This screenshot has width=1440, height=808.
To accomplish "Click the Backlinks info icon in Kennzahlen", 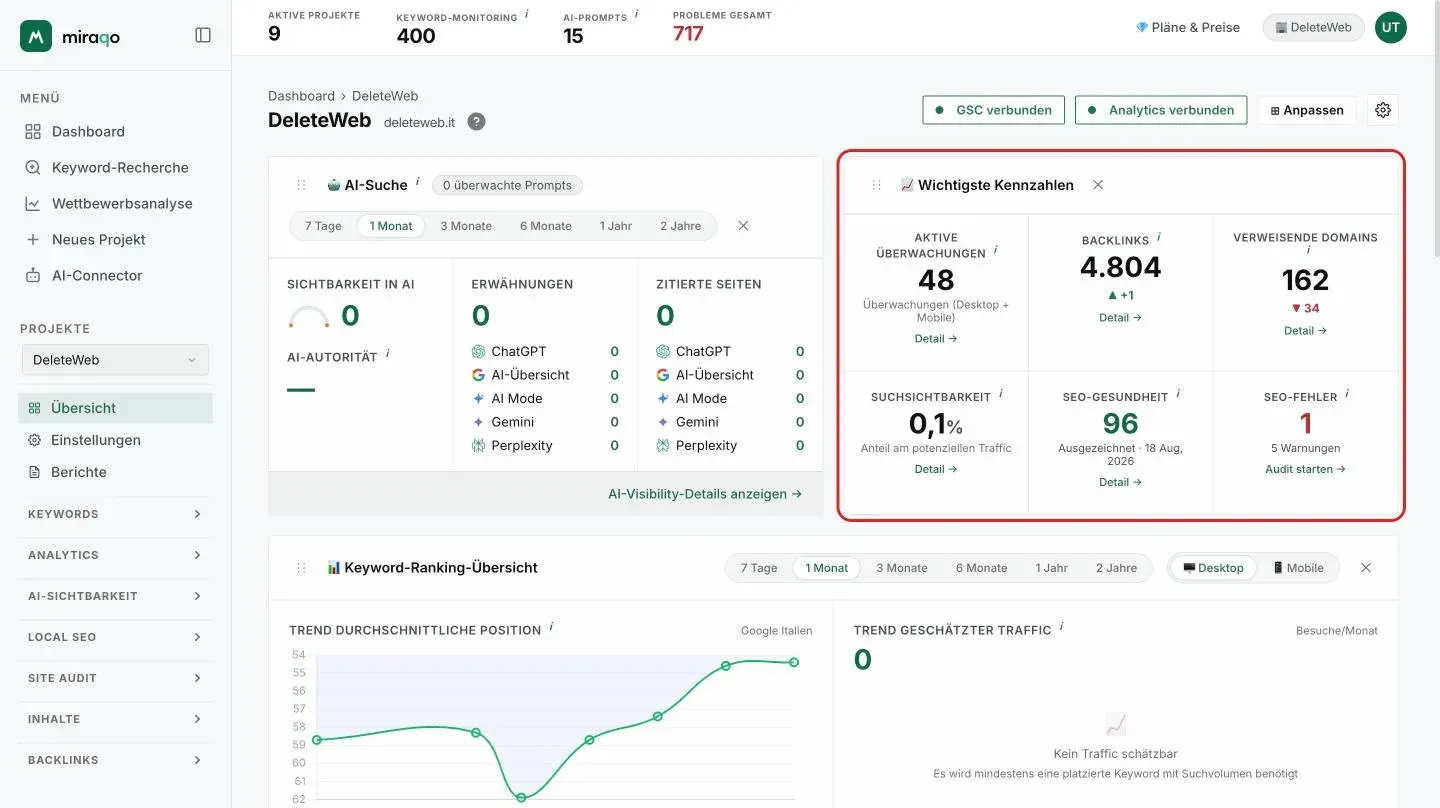I will click(1159, 237).
